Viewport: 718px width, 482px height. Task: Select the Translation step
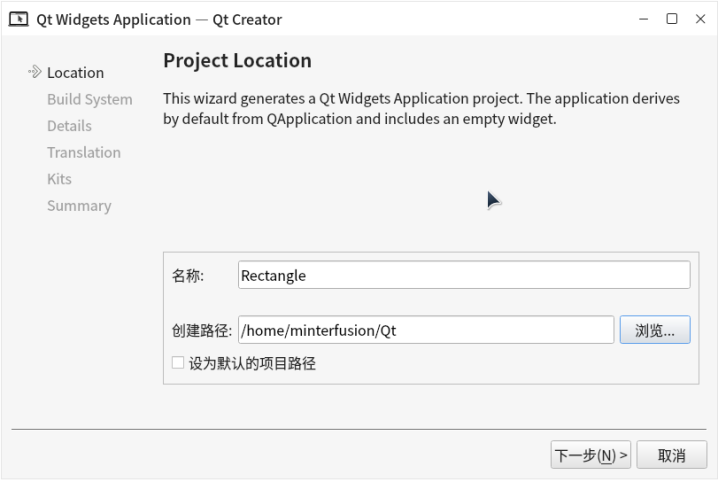pos(84,152)
